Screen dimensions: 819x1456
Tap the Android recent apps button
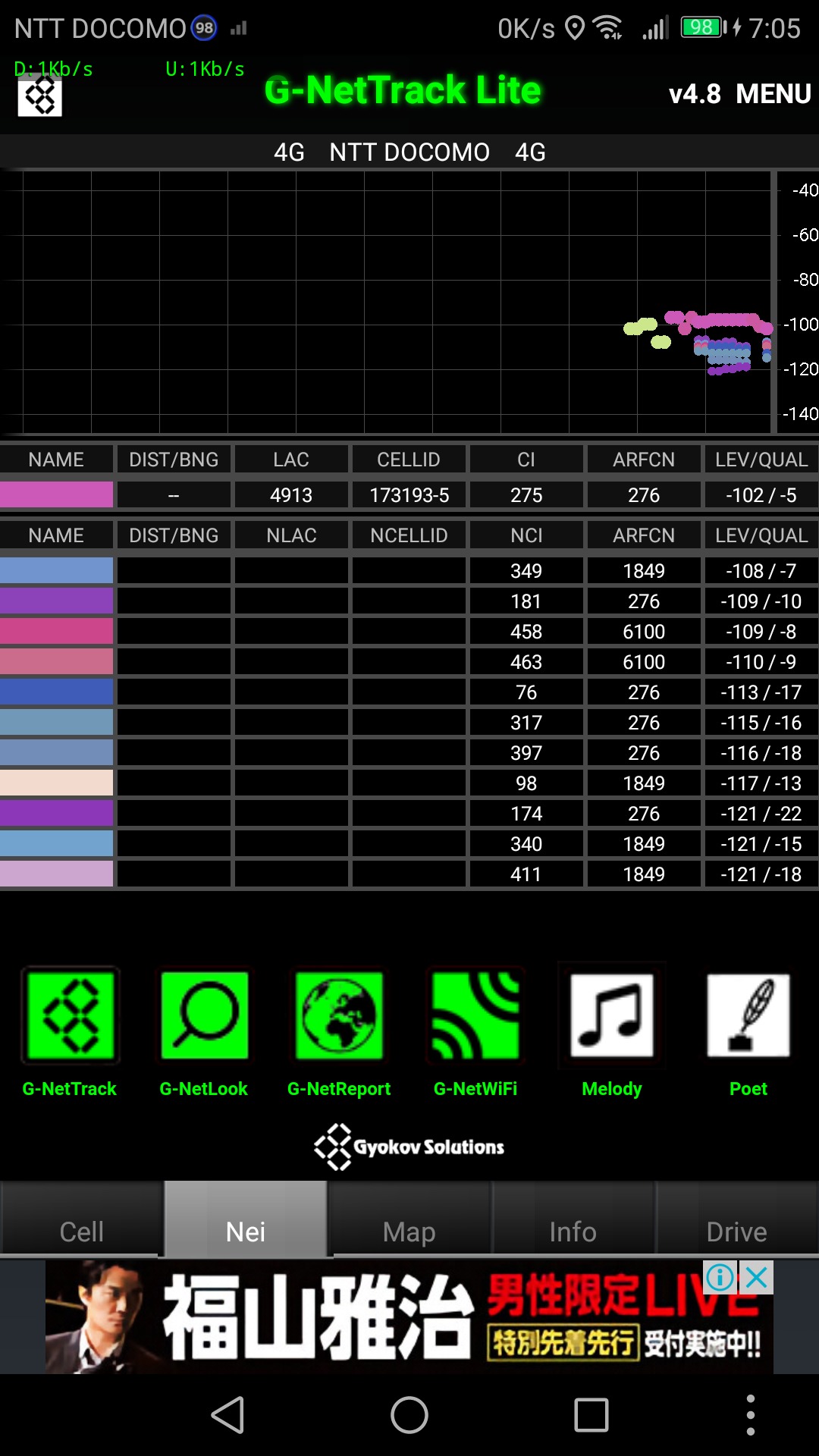tap(591, 1415)
